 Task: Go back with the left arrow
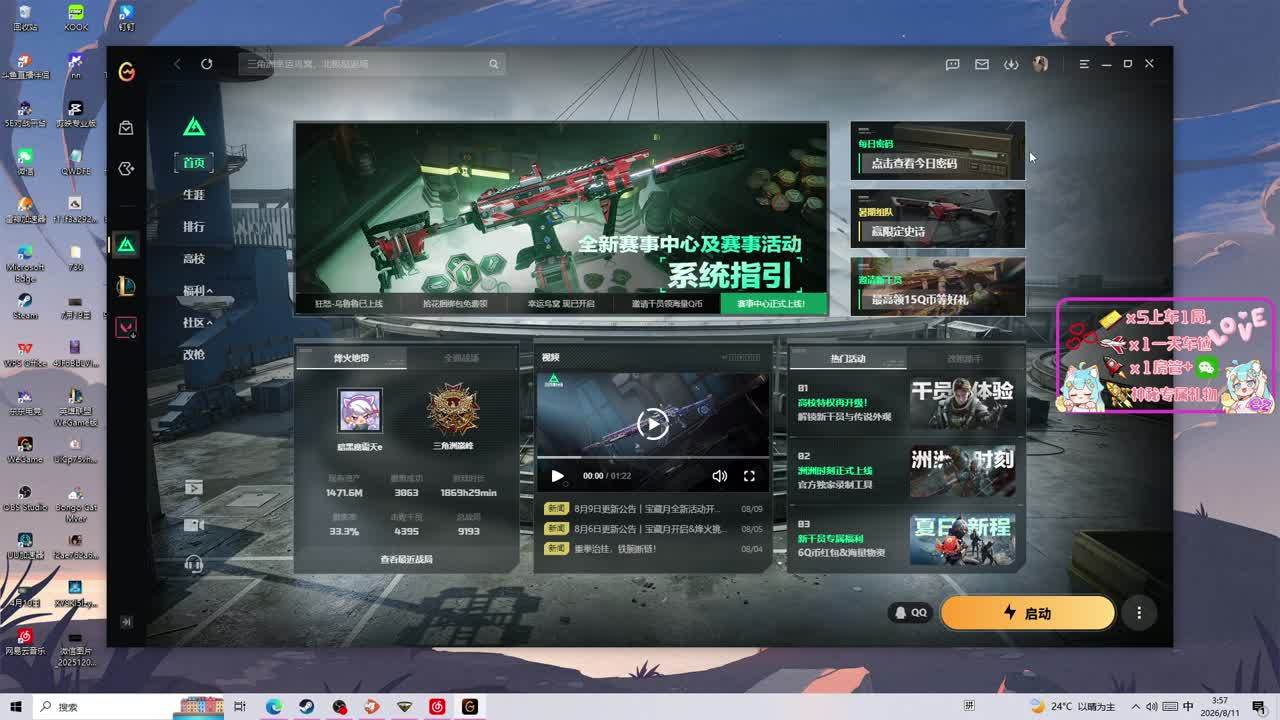point(177,64)
